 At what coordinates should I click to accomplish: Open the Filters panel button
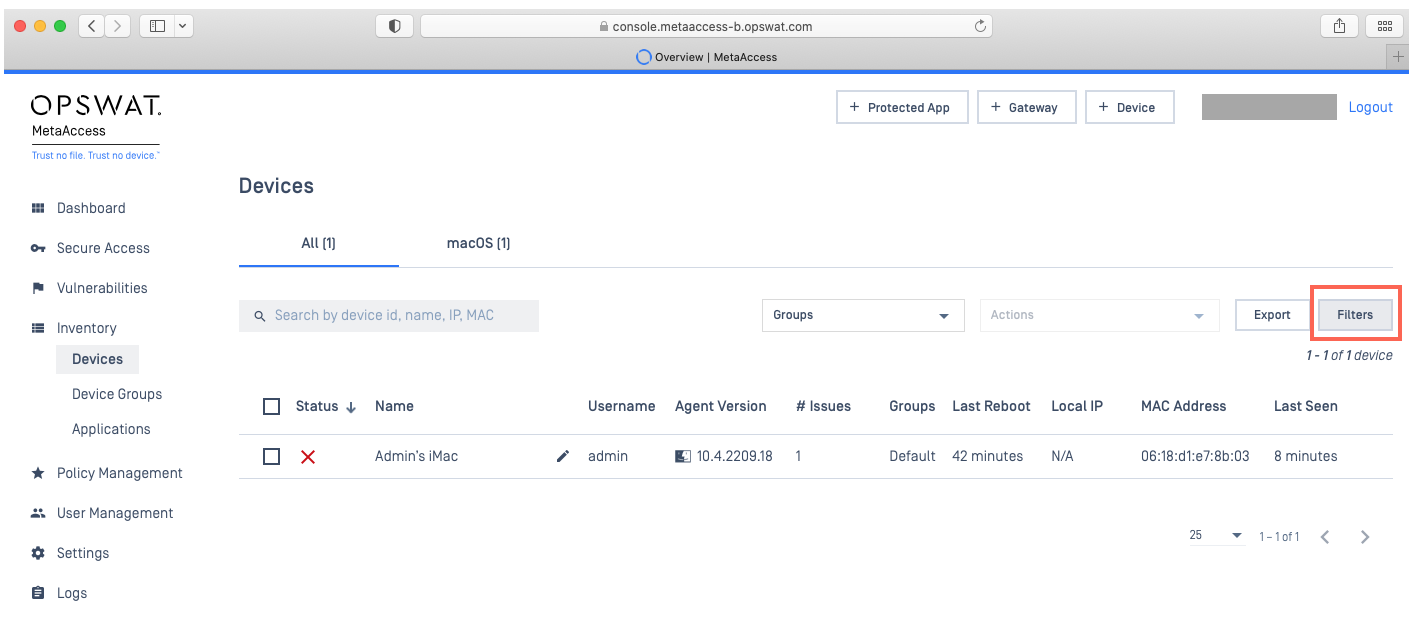[x=1355, y=315]
